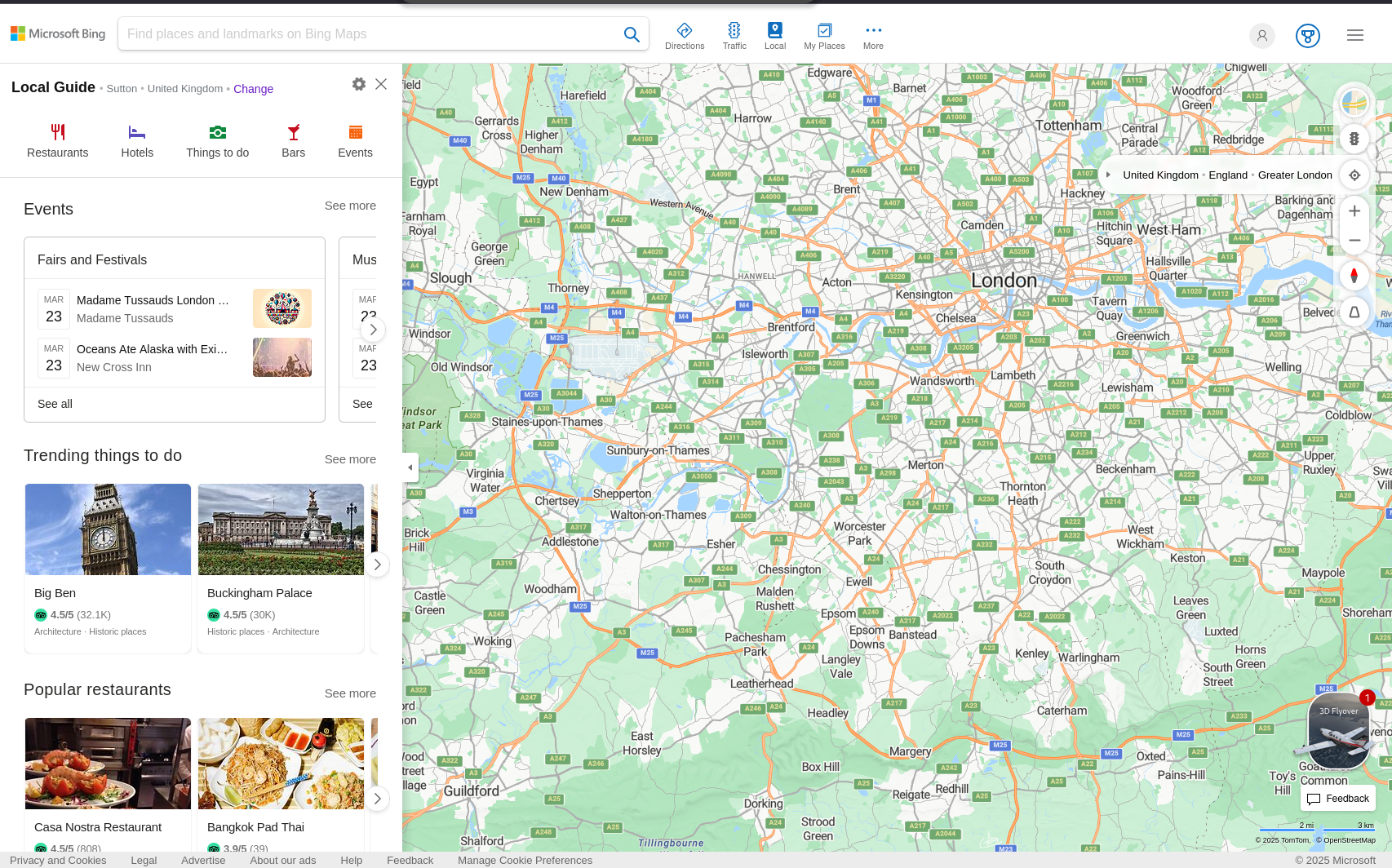The height and width of the screenshot is (868, 1392).
Task: Open Buckingham Palace photo card
Action: click(281, 529)
